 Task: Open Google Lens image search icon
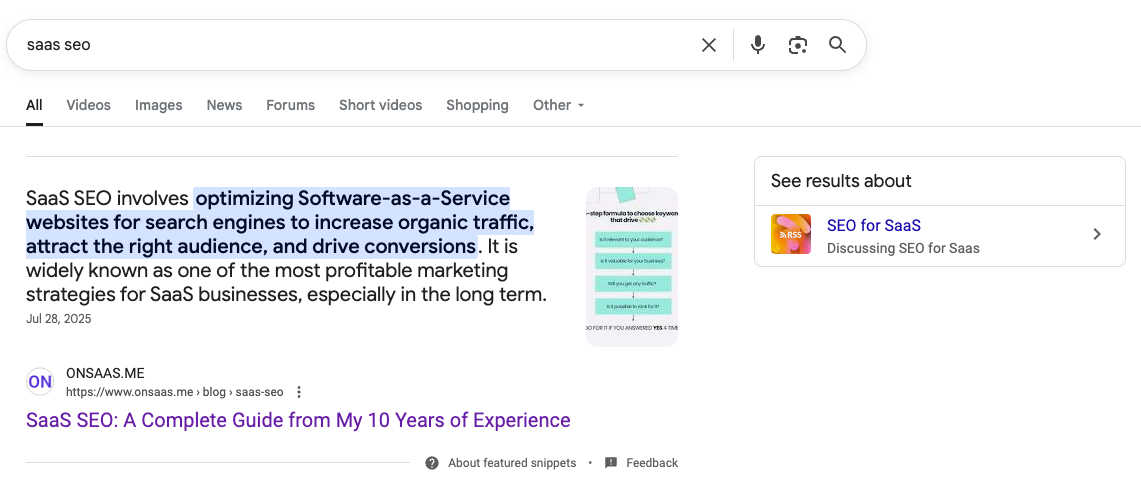(797, 45)
